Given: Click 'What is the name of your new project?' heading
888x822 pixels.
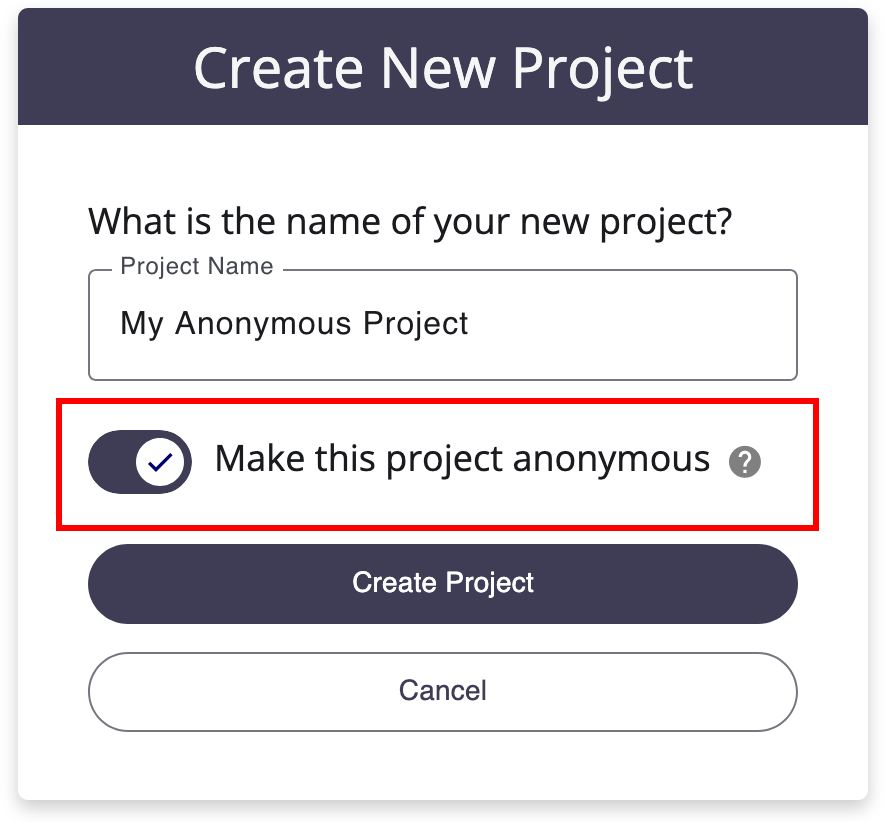Looking at the screenshot, I should [x=410, y=222].
